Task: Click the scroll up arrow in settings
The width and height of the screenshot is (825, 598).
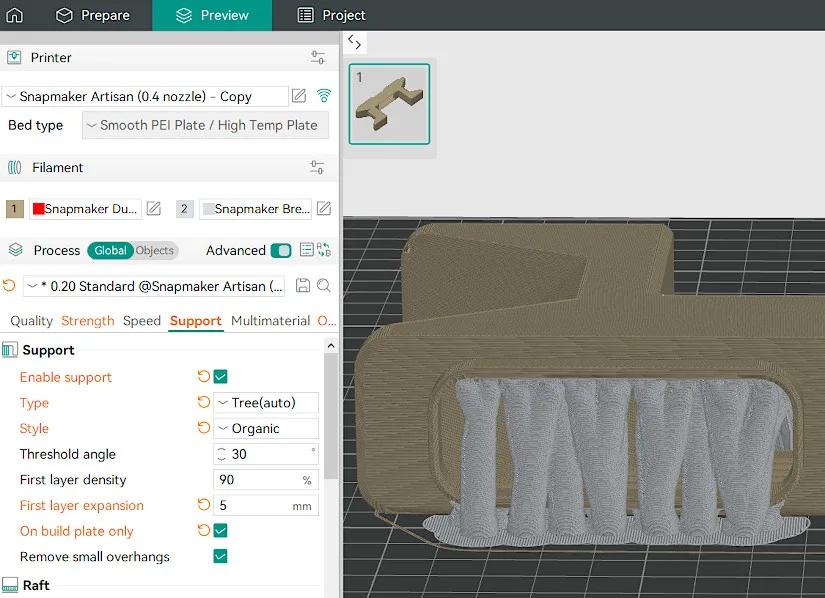Action: coord(331,346)
